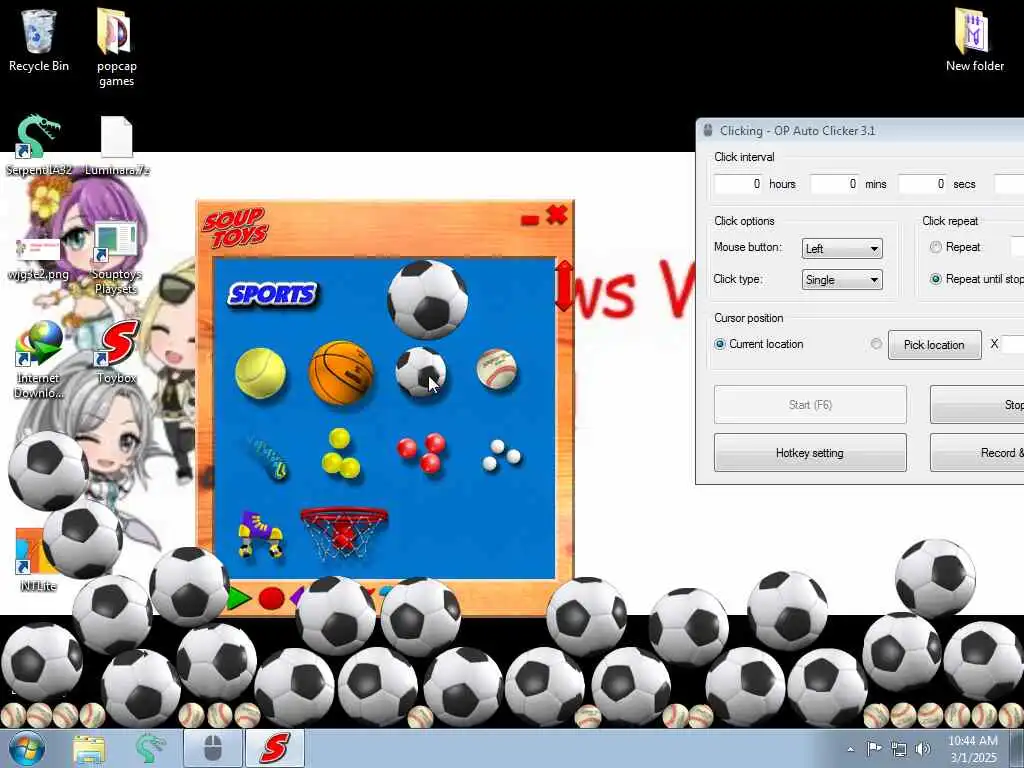The height and width of the screenshot is (768, 1024).
Task: Open File Explorer from taskbar
Action: [x=89, y=749]
